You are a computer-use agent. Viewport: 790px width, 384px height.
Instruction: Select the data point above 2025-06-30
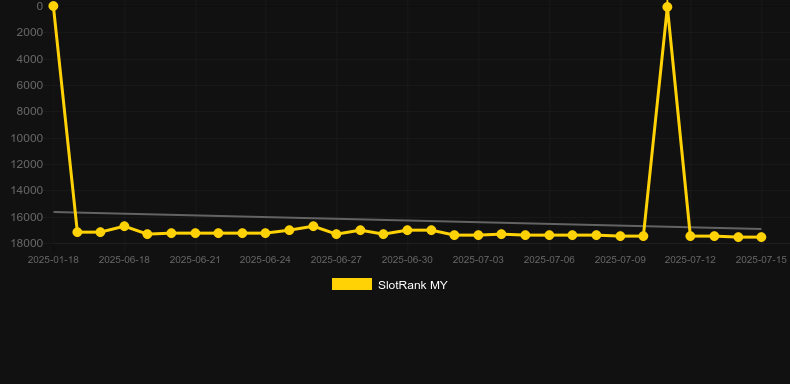pos(407,230)
